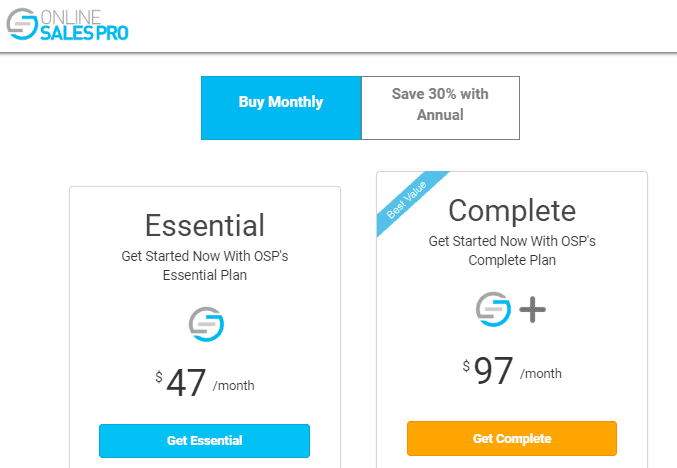Click the dollar sign beside 47
Viewport: 677px width, 468px height.
[x=159, y=377]
